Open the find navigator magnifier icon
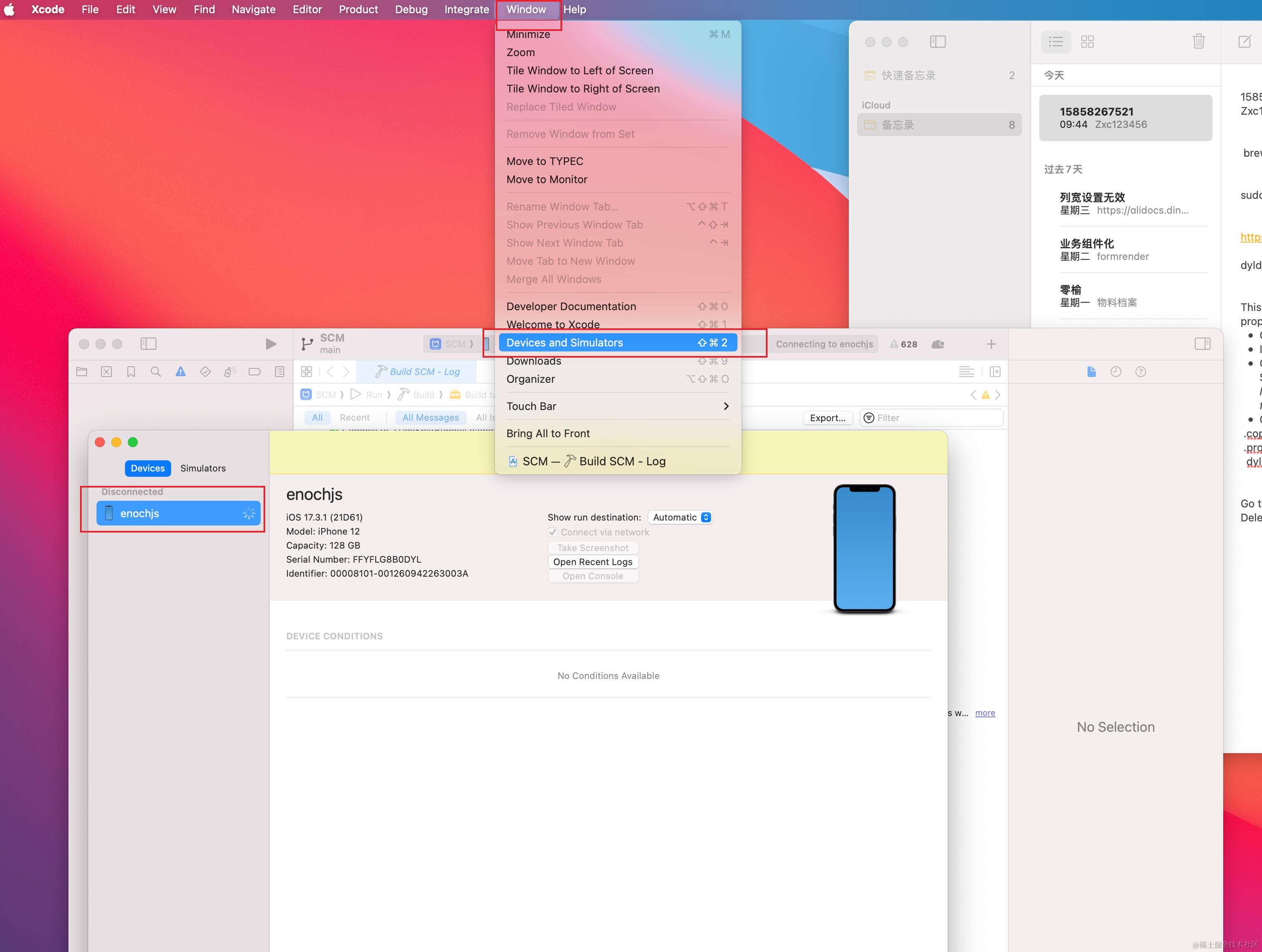This screenshot has width=1262, height=952. point(156,372)
